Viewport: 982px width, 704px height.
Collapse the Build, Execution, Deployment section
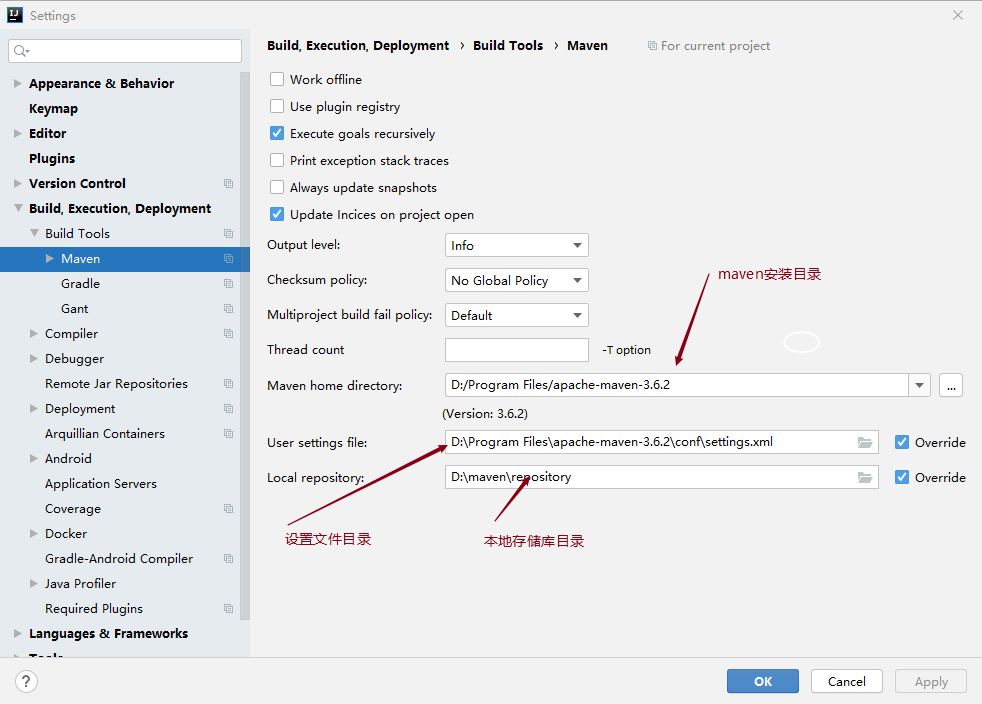click(x=18, y=208)
